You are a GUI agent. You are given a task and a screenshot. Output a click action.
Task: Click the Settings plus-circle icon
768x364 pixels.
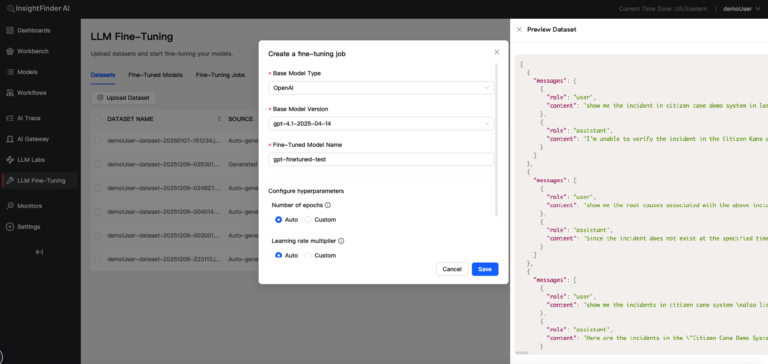(10, 227)
